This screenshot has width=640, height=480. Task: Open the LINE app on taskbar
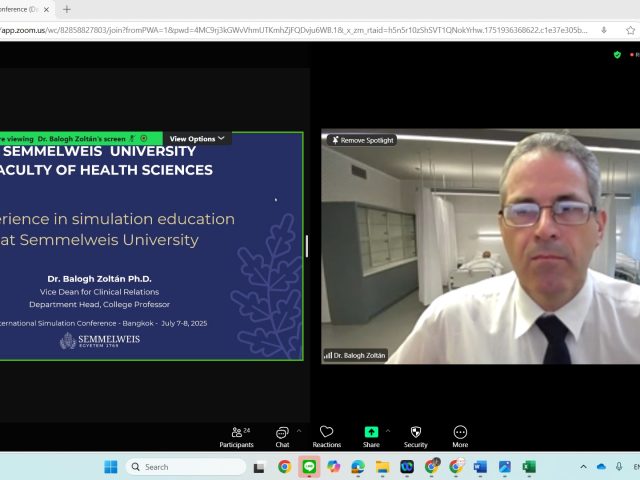(309, 467)
